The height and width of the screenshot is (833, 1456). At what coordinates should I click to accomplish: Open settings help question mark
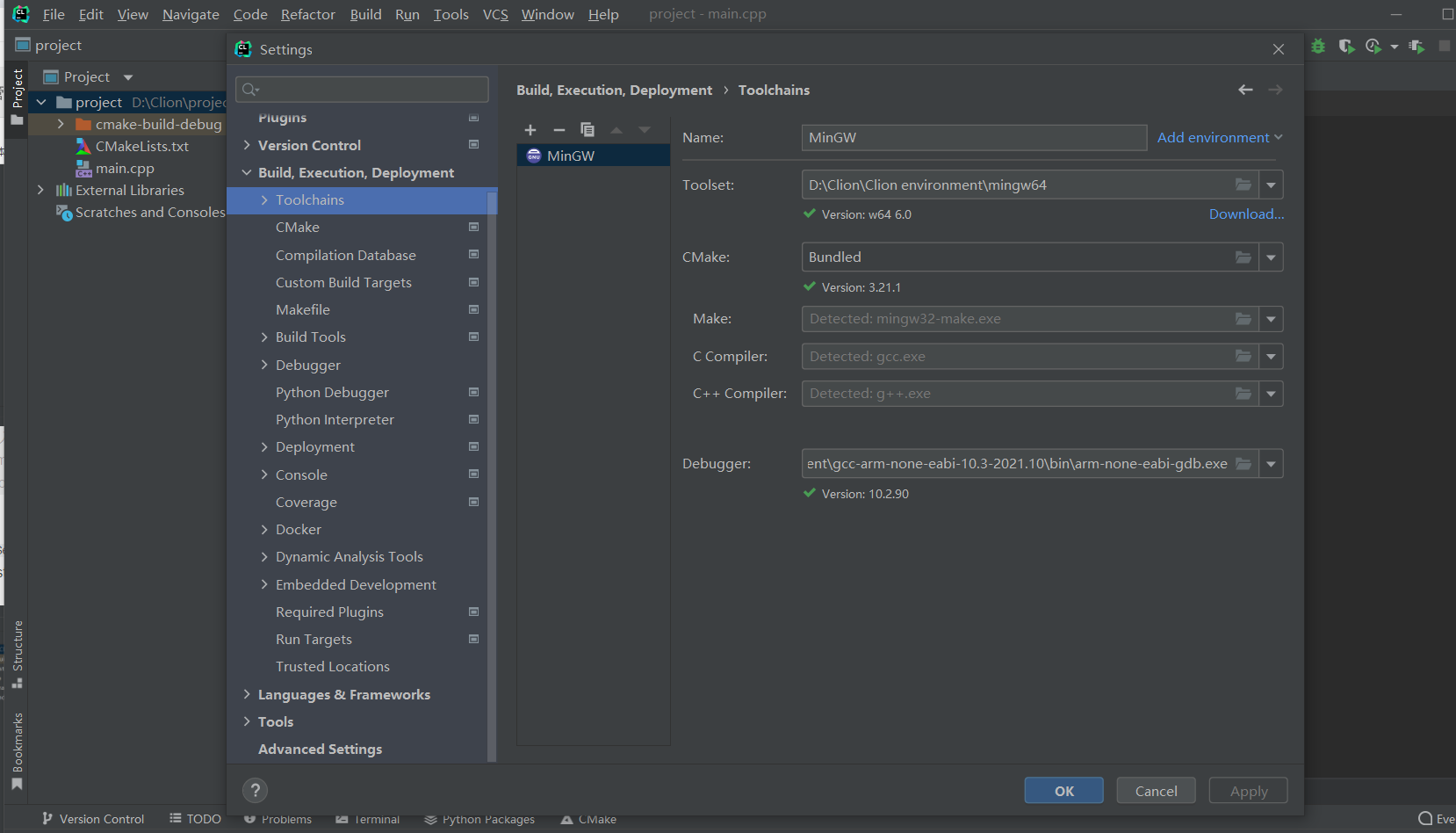point(255,790)
